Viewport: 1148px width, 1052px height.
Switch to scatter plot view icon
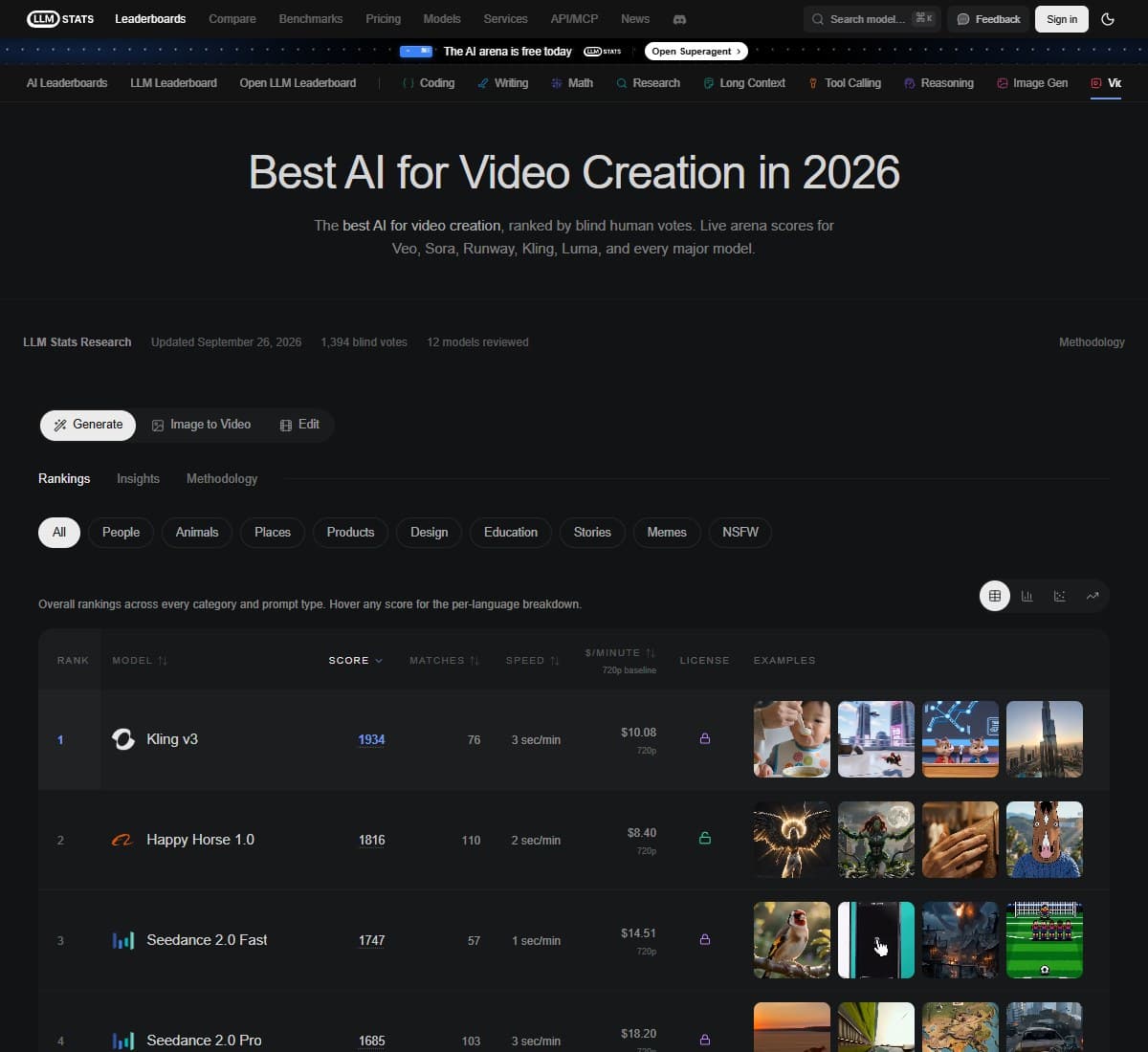point(1060,596)
